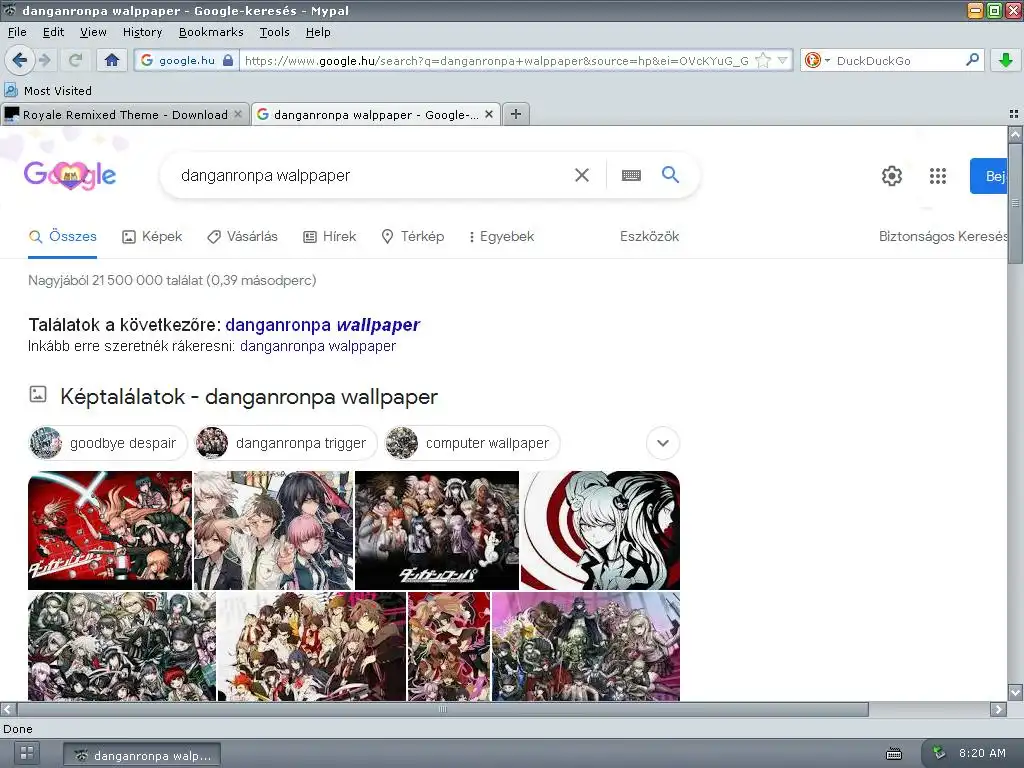Click the Google logo doodle
The width and height of the screenshot is (1024, 768).
coord(70,175)
